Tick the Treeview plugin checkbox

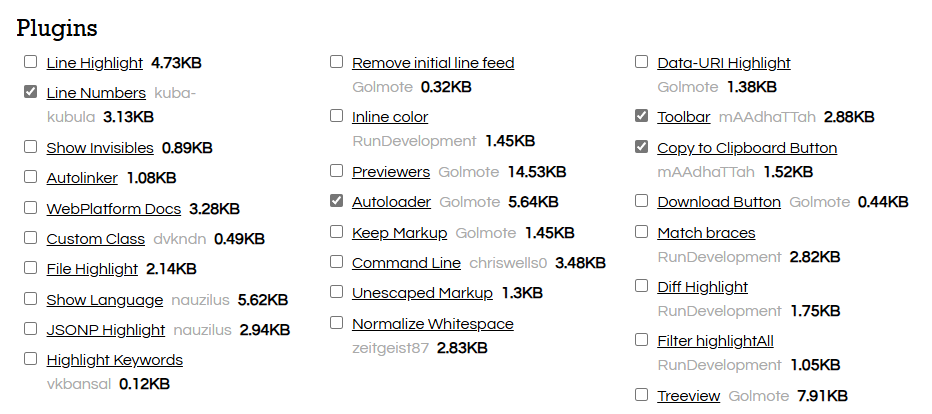(x=641, y=395)
